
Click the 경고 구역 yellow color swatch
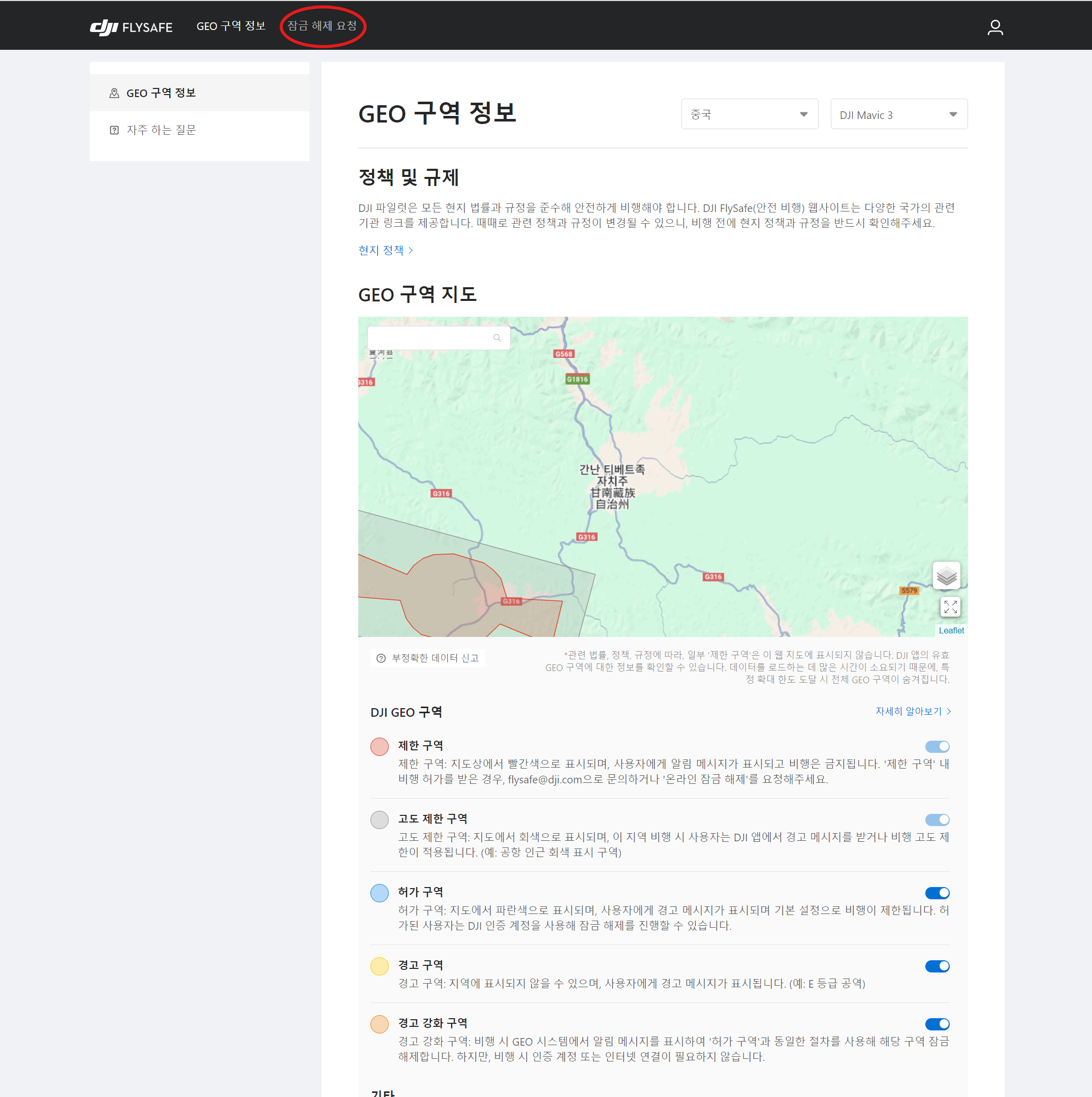(379, 966)
